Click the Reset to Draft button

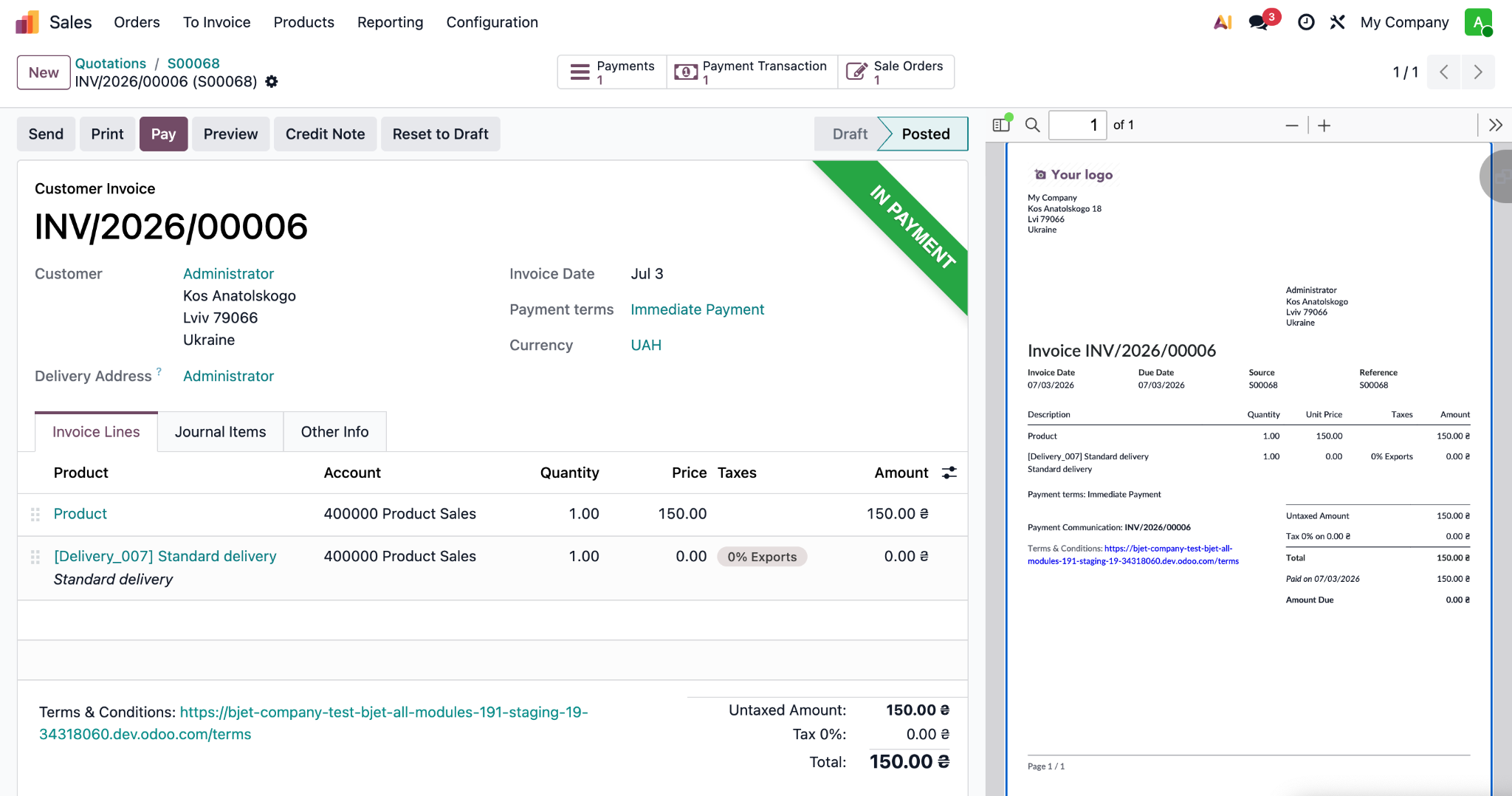click(440, 134)
